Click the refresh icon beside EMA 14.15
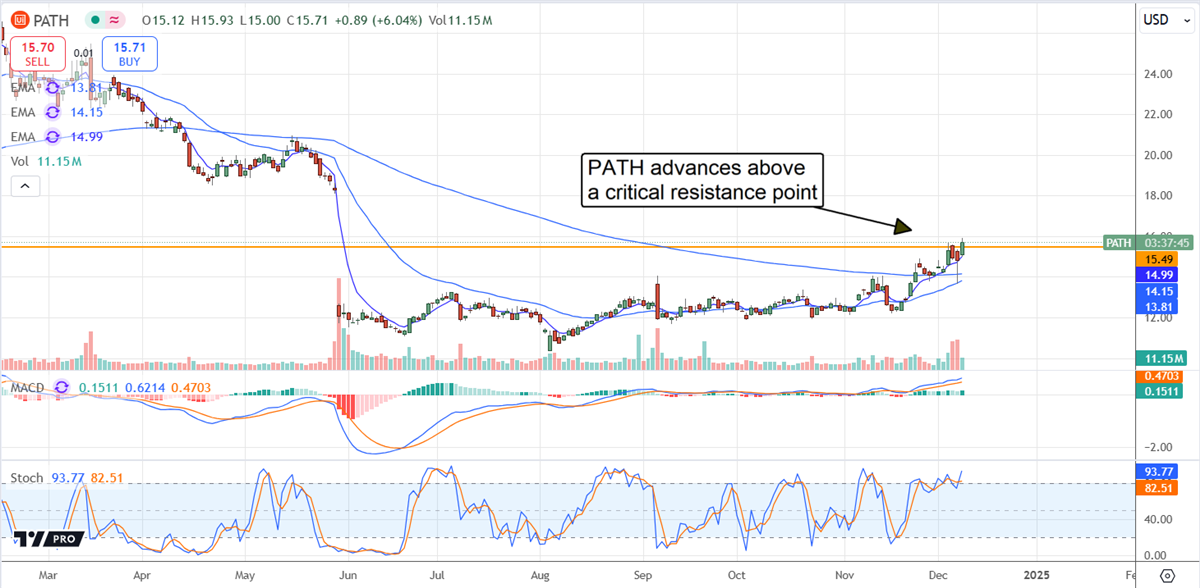Viewport: 1200px width, 588px height. 53,112
